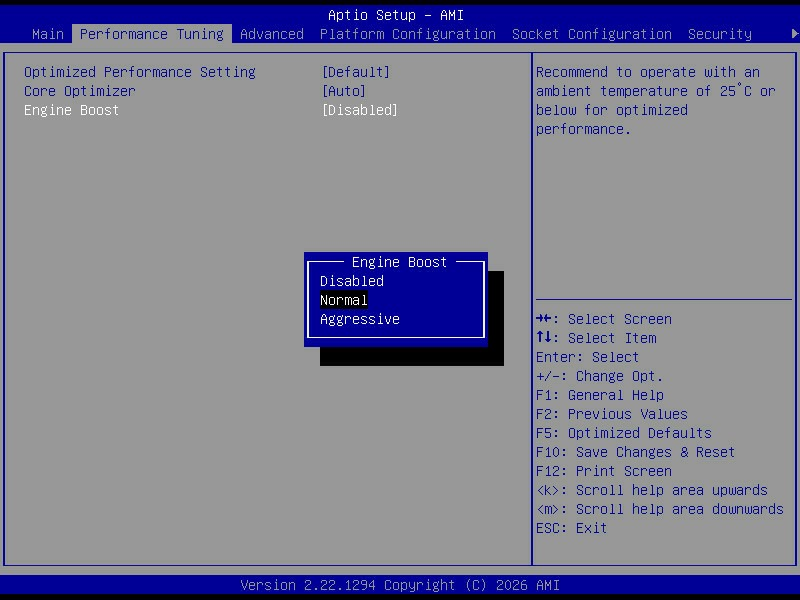
Task: Open the Security tab
Action: [x=720, y=34]
